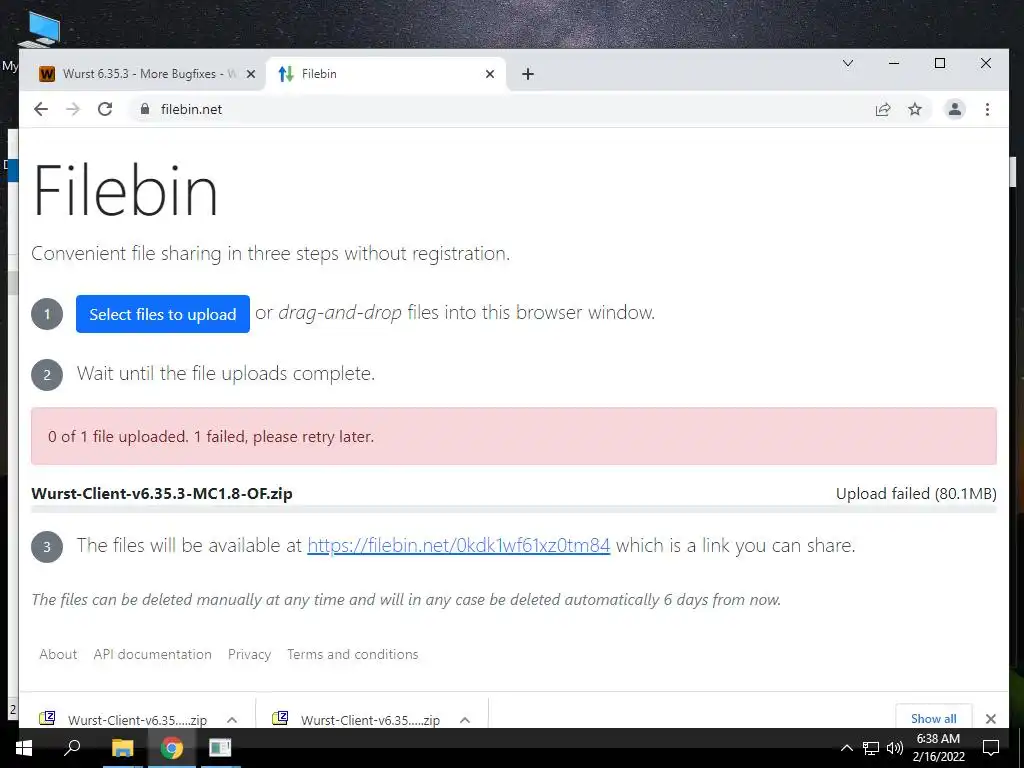Open the tab search dropdown arrow
Viewport: 1024px width, 768px height.
pyautogui.click(x=848, y=63)
